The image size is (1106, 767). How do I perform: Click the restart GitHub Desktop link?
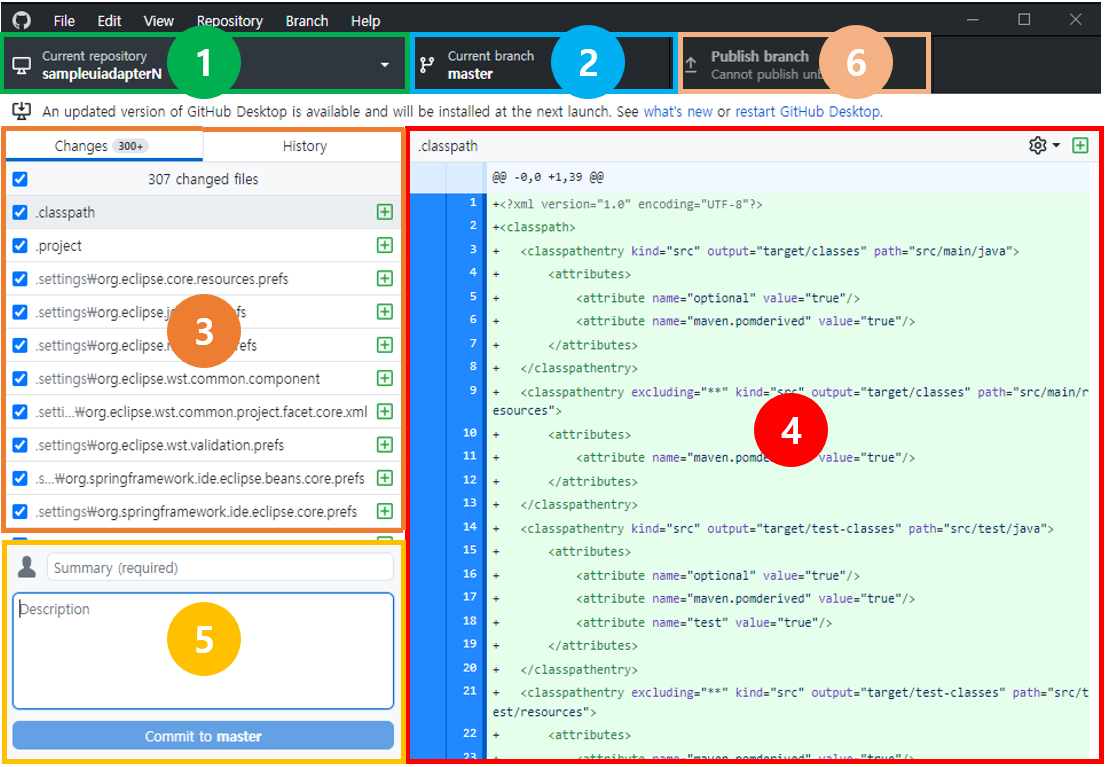pyautogui.click(x=808, y=111)
